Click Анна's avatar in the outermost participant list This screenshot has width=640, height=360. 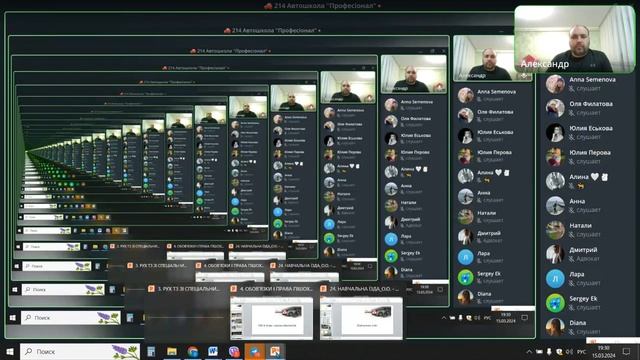(x=556, y=205)
